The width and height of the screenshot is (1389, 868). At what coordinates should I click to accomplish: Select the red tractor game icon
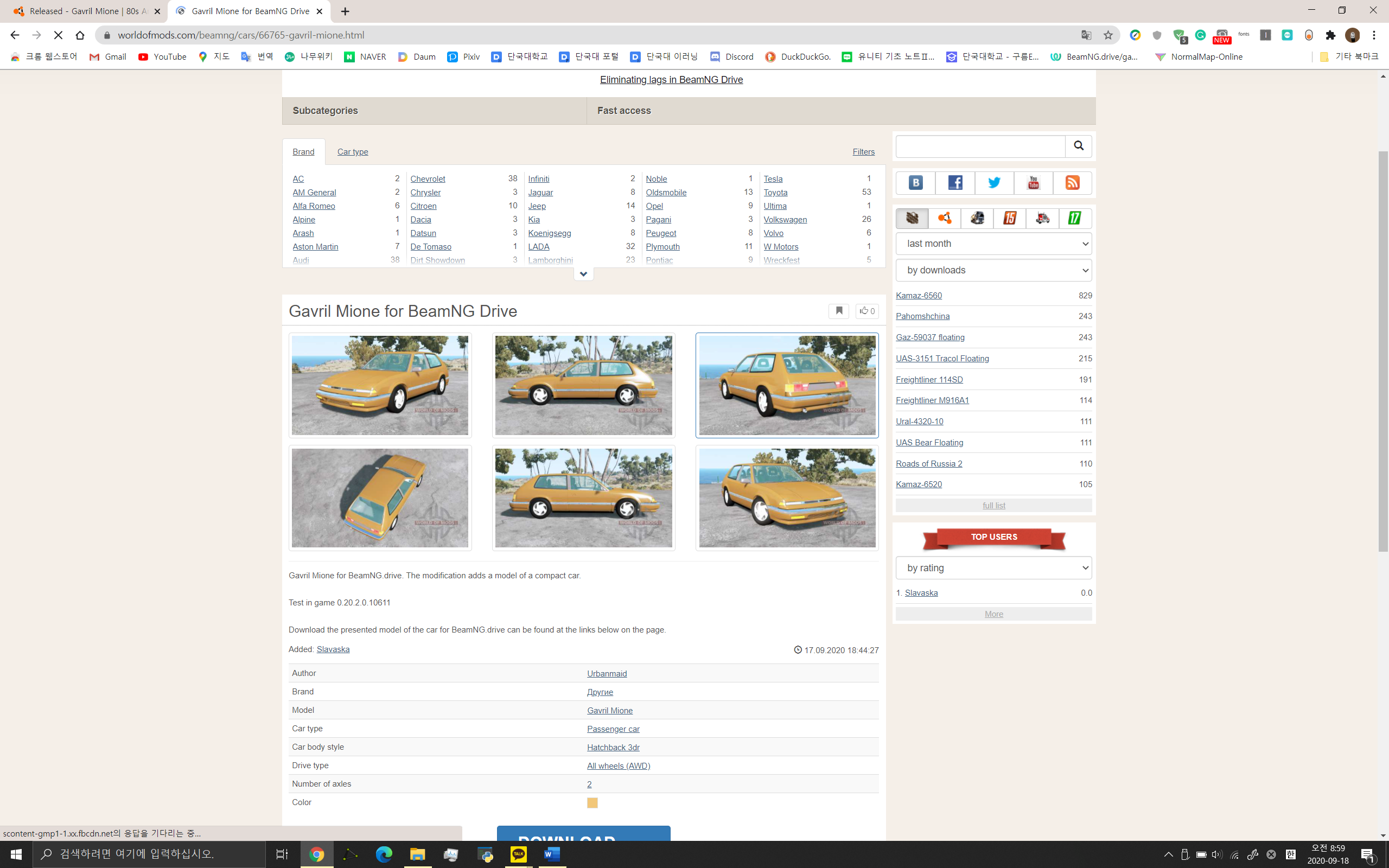(x=1042, y=218)
